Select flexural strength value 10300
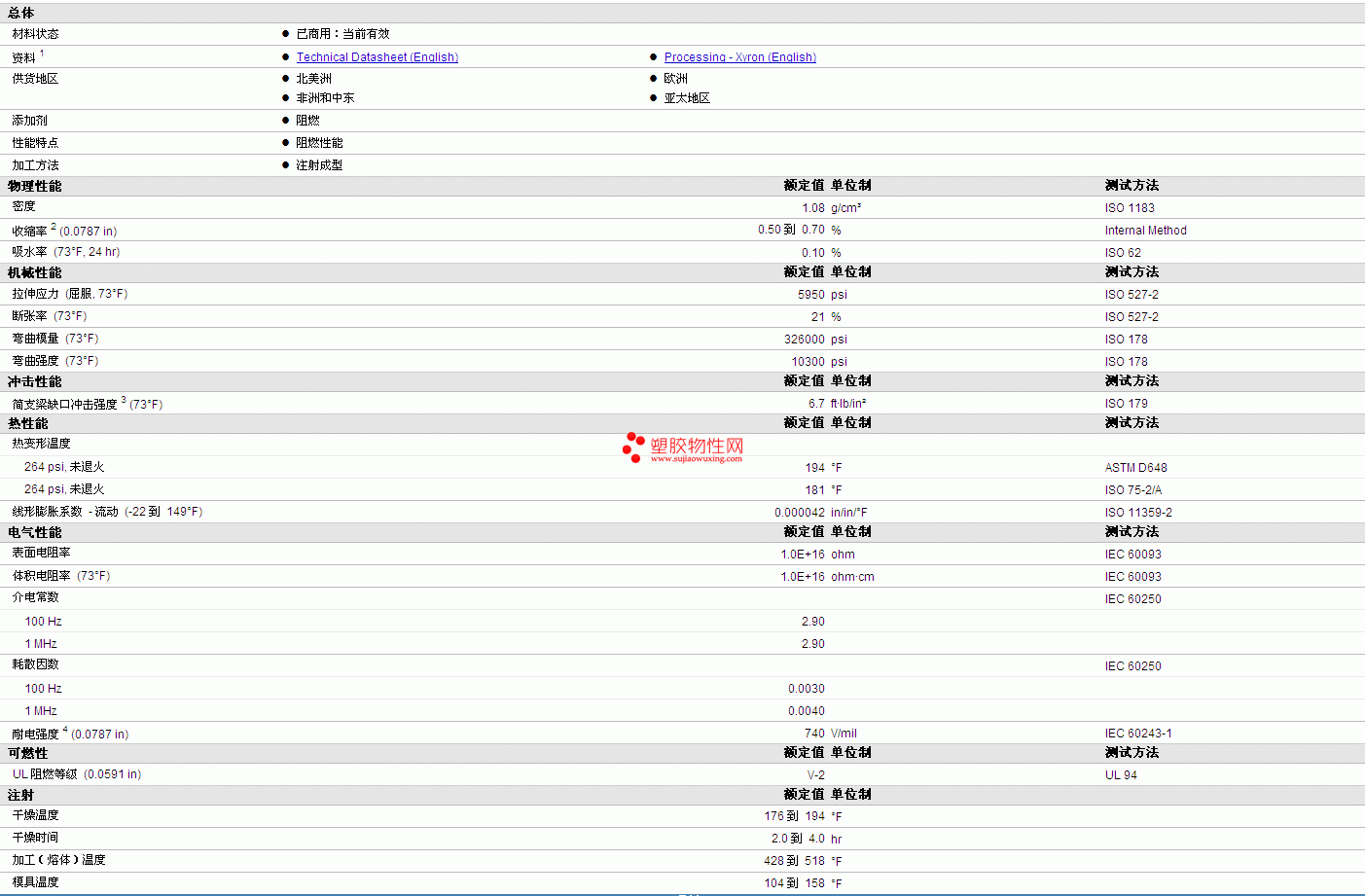 [x=808, y=362]
